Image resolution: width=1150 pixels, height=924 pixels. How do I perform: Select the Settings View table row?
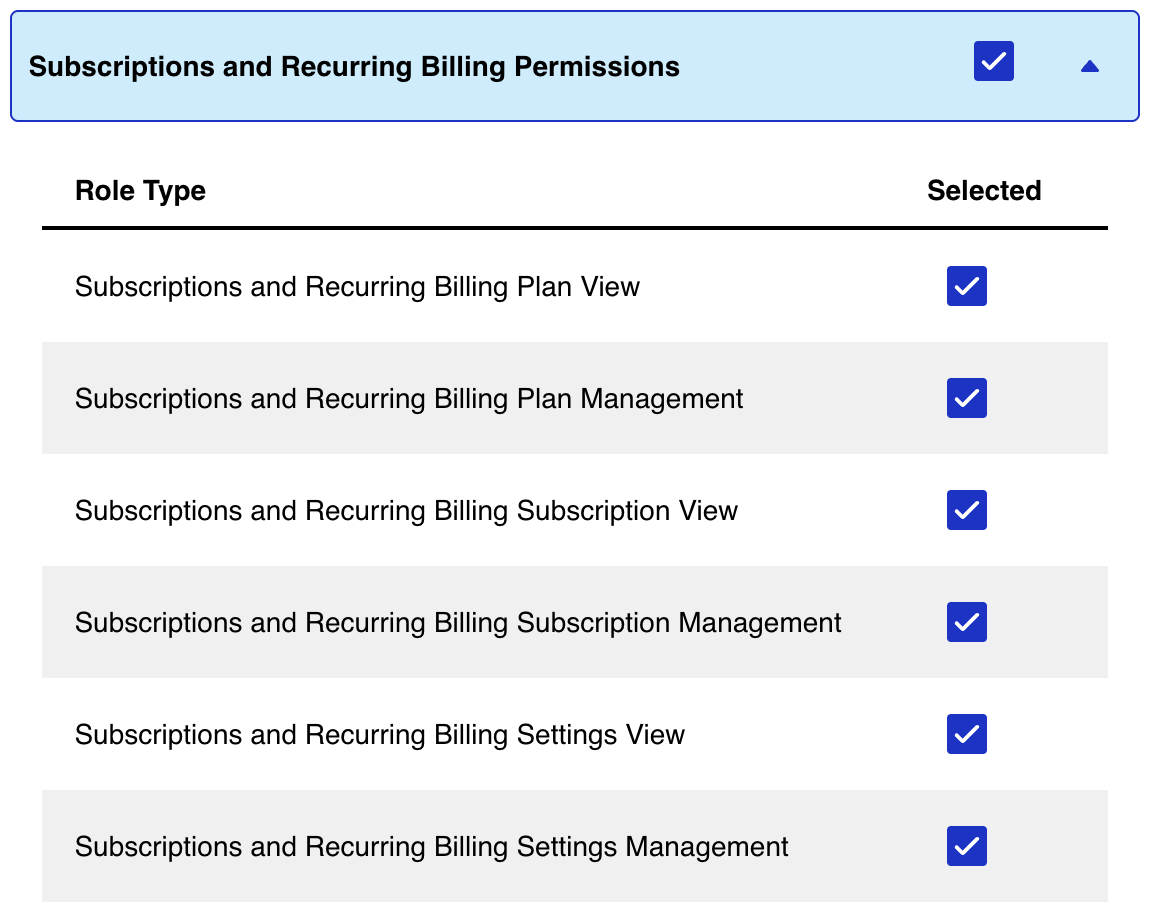coord(380,734)
